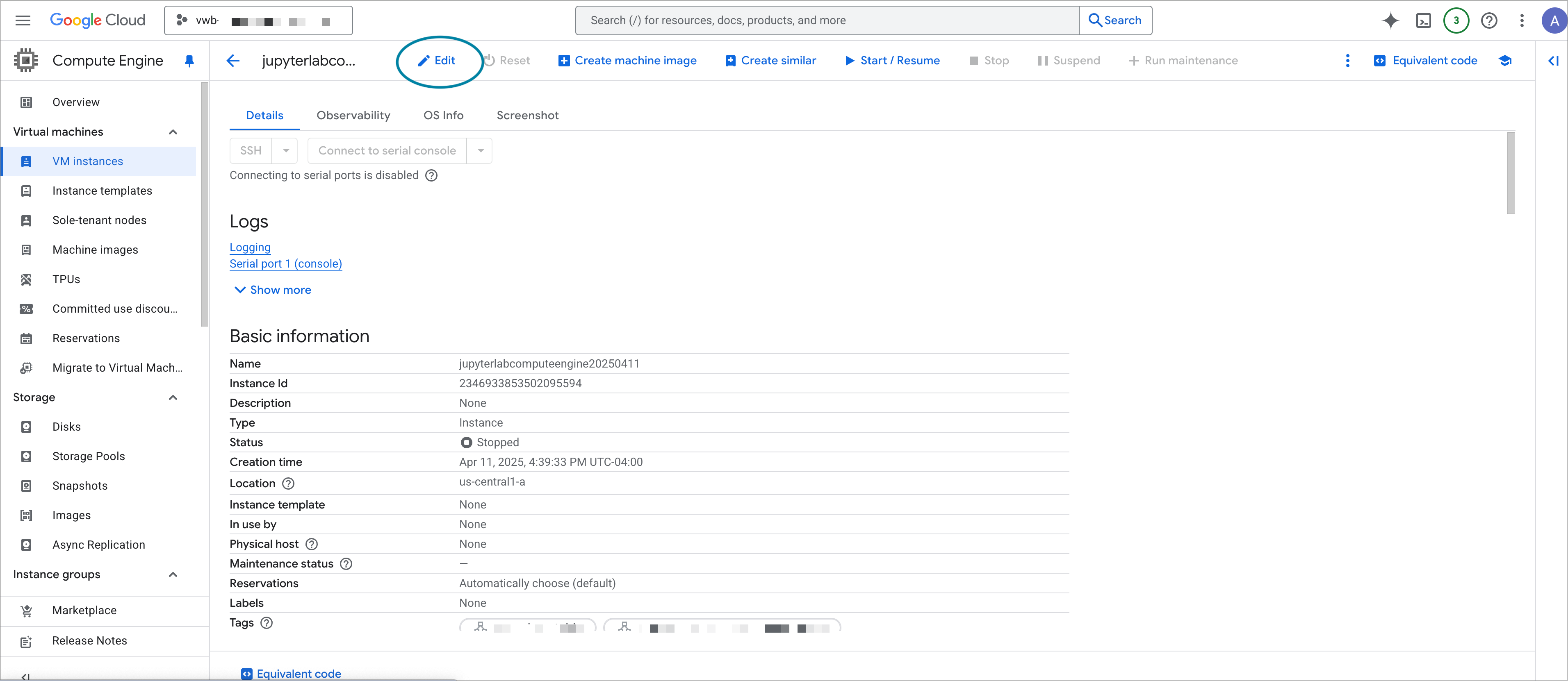Select VM instances in sidebar
1568x681 pixels.
pos(98,161)
